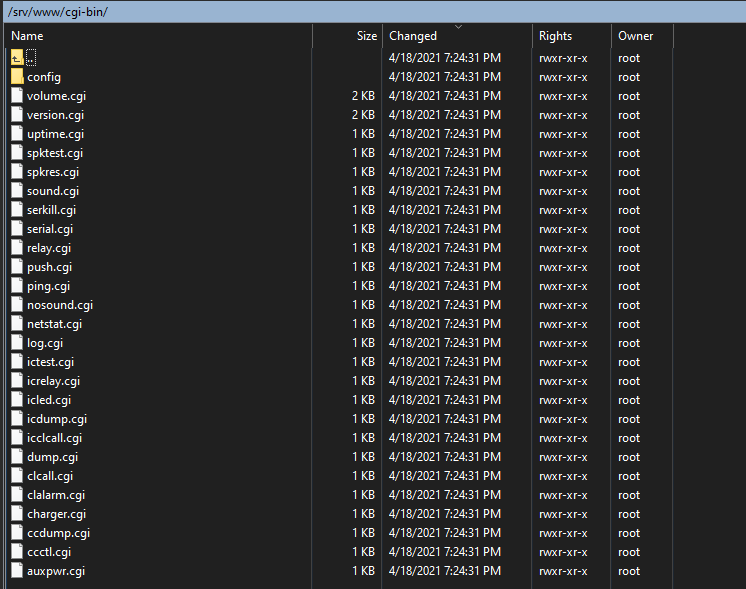Click the parent directory up-arrow icon

tap(17, 58)
